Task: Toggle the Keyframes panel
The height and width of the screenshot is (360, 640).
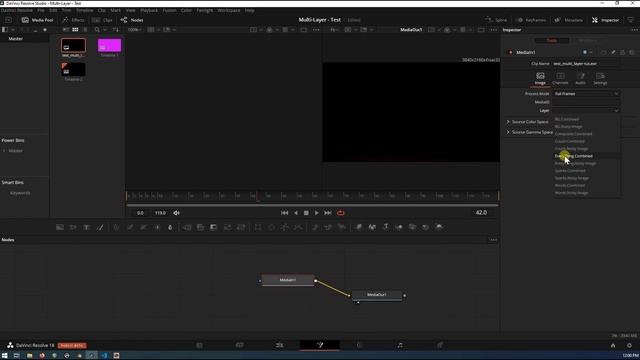Action: coord(531,20)
